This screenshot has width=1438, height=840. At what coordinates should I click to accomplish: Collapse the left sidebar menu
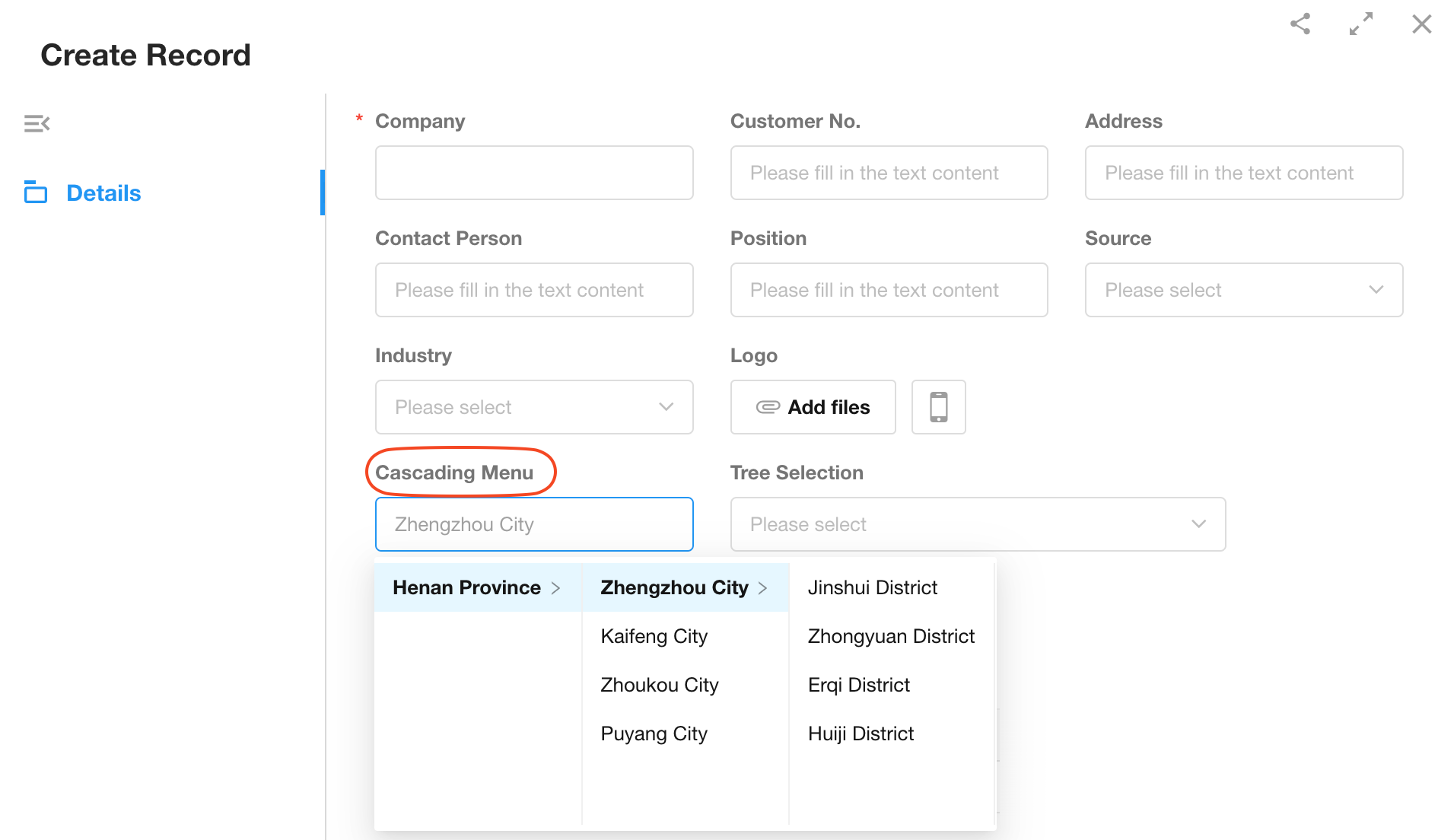click(37, 123)
